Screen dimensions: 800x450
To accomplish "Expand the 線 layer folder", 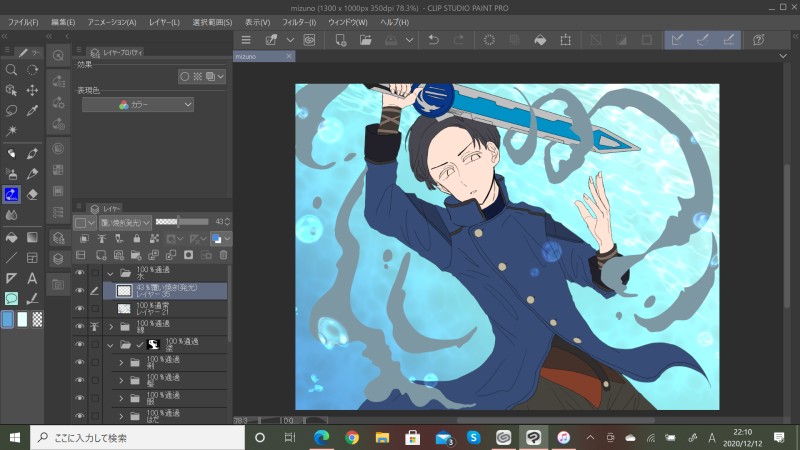I will (x=111, y=327).
